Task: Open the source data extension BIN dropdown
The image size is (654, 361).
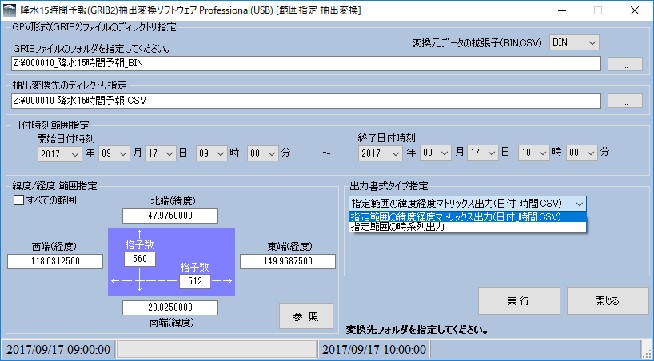Action: (574, 43)
